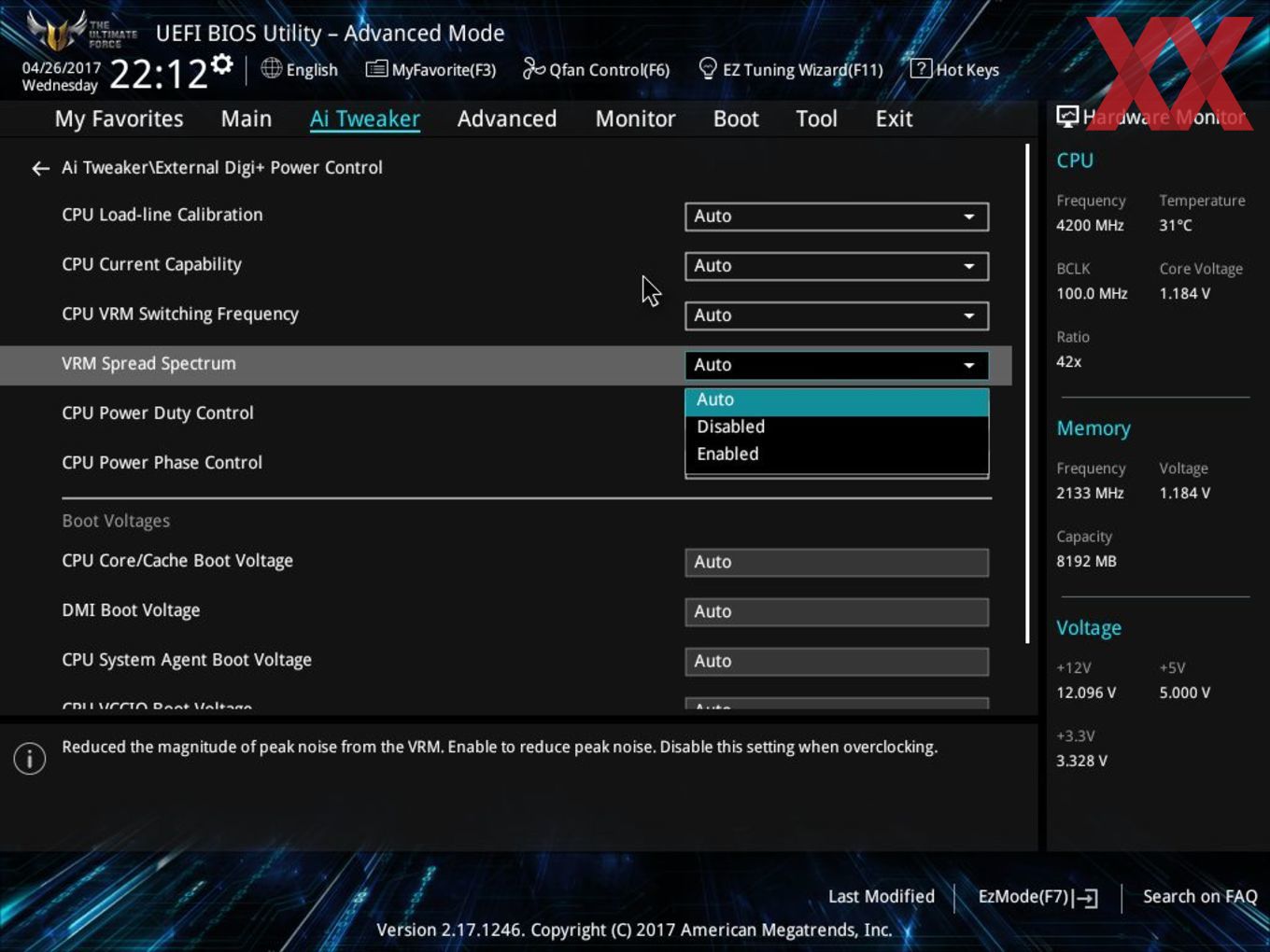Click the Hardware Monitor screen icon

tap(1067, 117)
